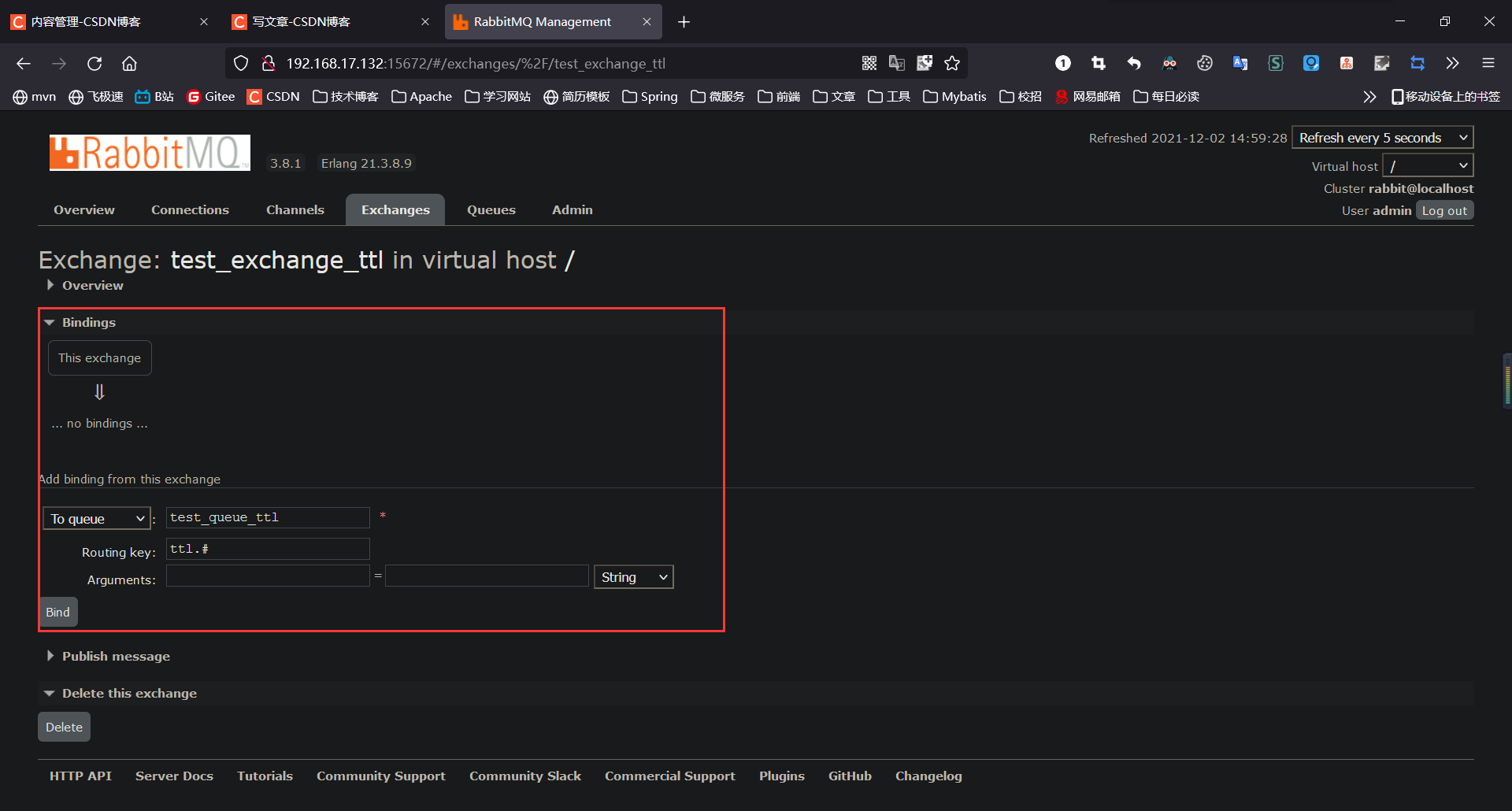Click the Arguments value input field

[487, 576]
